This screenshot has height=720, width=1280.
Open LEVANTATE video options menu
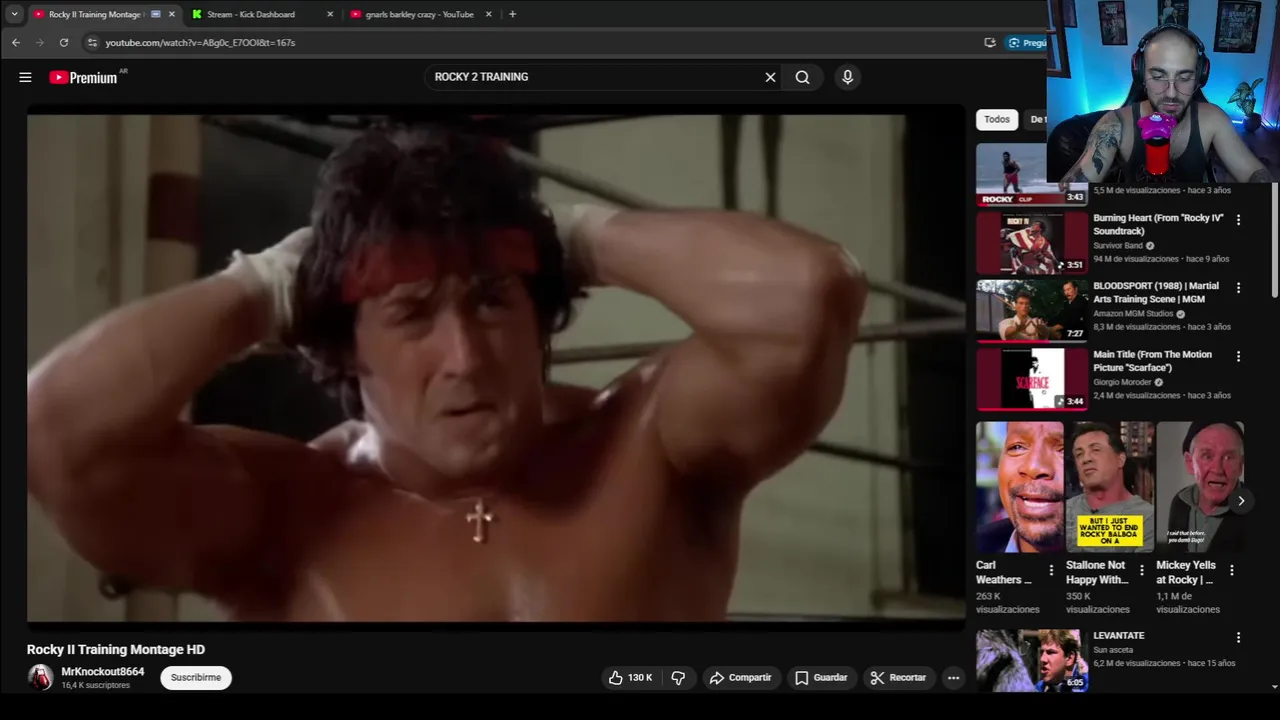coord(1238,638)
